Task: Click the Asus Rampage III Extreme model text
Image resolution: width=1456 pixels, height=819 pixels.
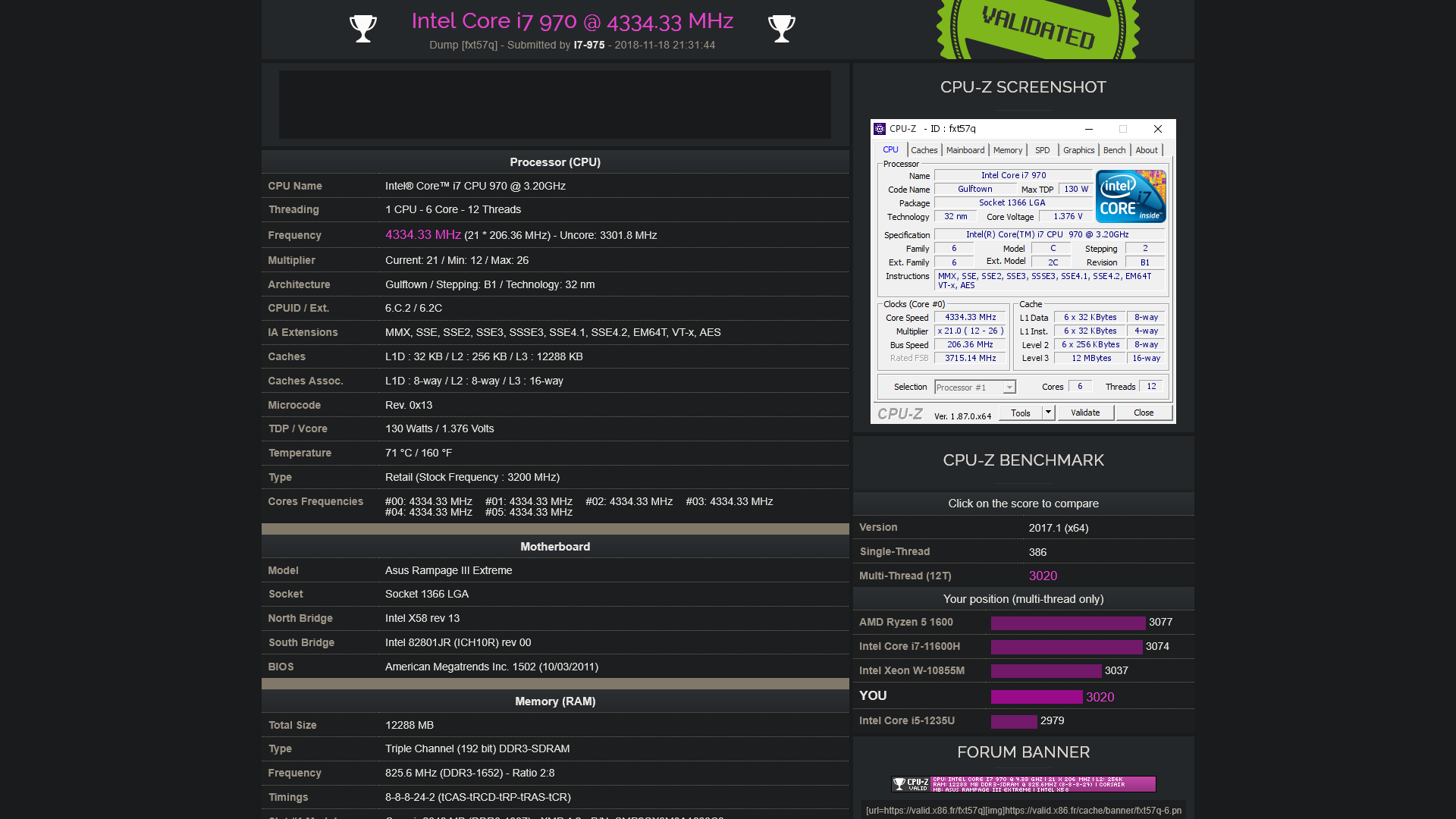Action: pos(448,571)
